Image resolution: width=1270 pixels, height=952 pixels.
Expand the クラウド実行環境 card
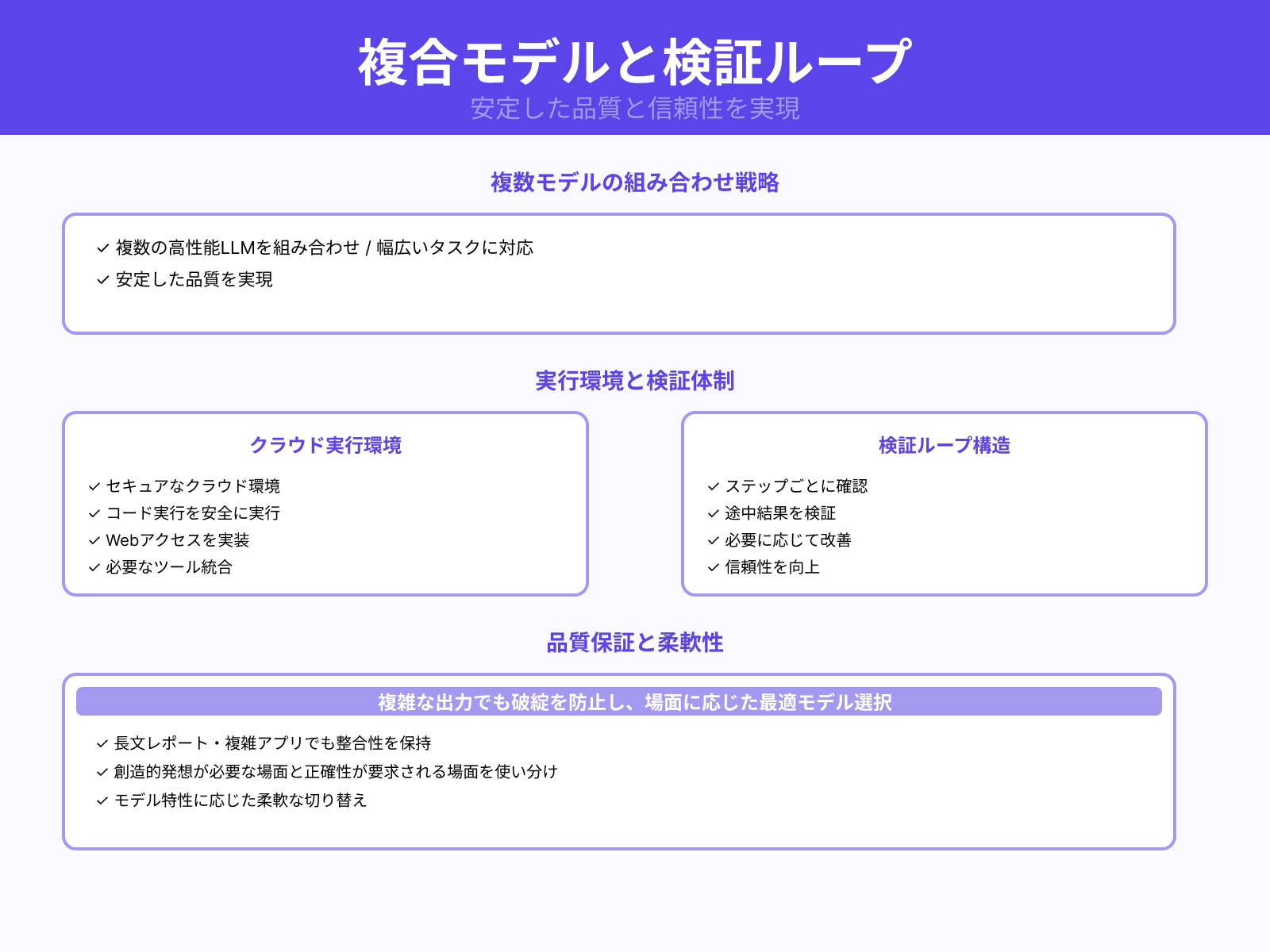[x=326, y=446]
